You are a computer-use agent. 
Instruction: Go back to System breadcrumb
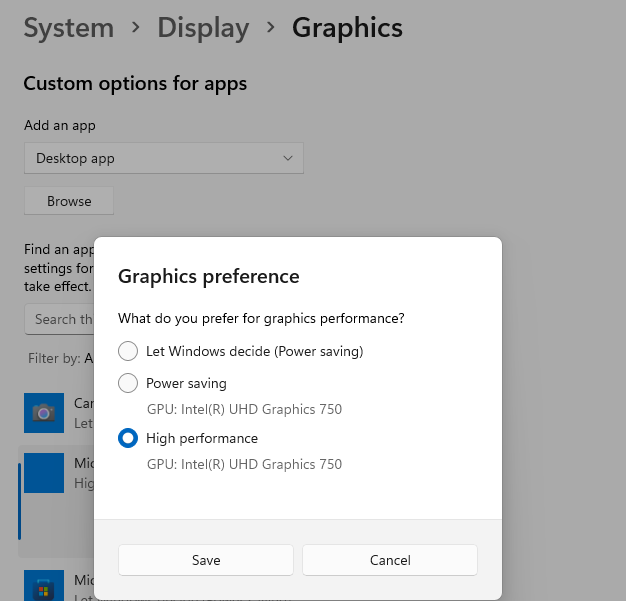coord(69,28)
